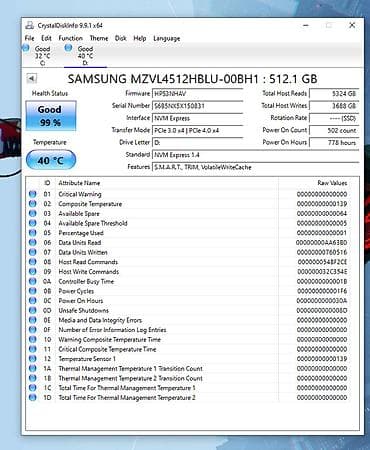Click the CrystalDiskInfo title bar icon
The width and height of the screenshot is (370, 450).
pos(30,25)
